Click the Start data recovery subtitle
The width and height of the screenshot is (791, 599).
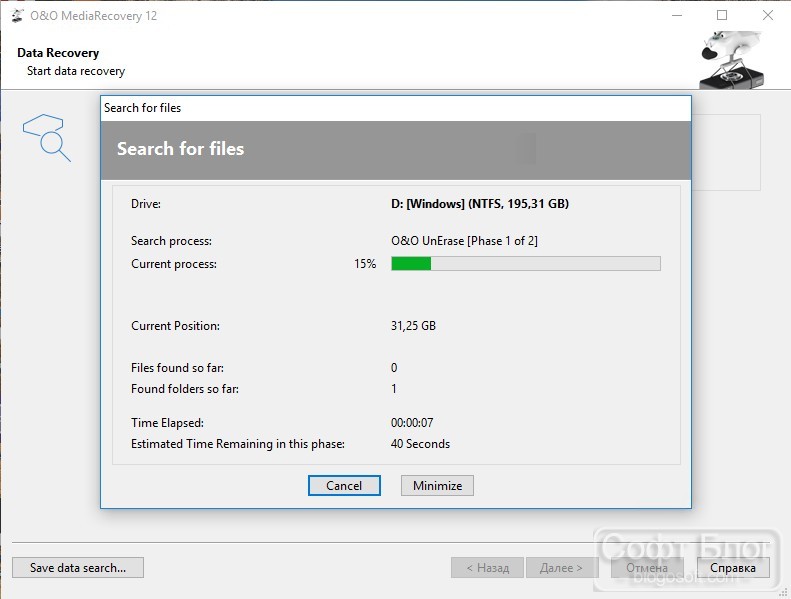[x=76, y=71]
